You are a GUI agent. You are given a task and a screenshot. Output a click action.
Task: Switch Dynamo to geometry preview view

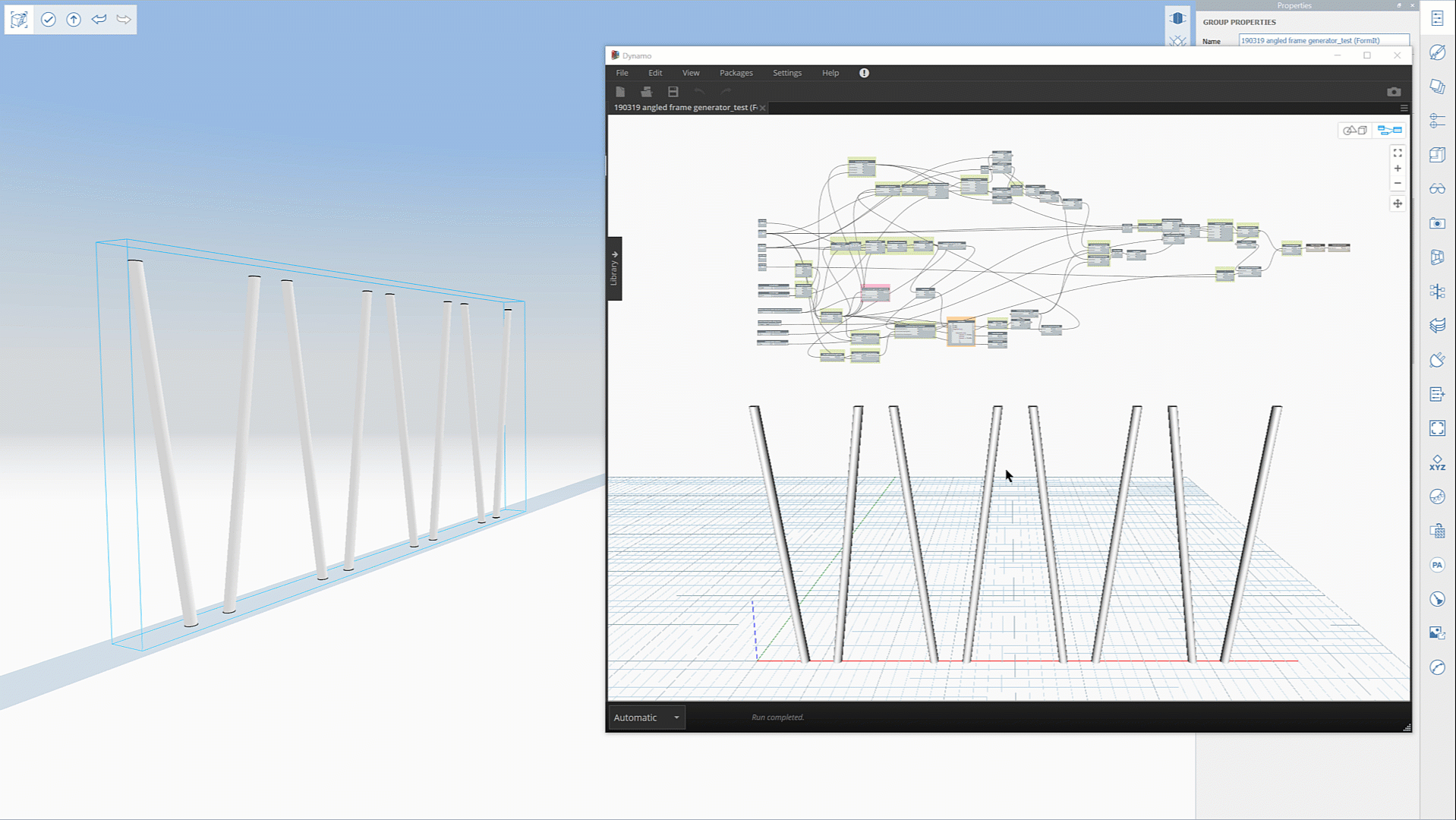(x=1354, y=130)
